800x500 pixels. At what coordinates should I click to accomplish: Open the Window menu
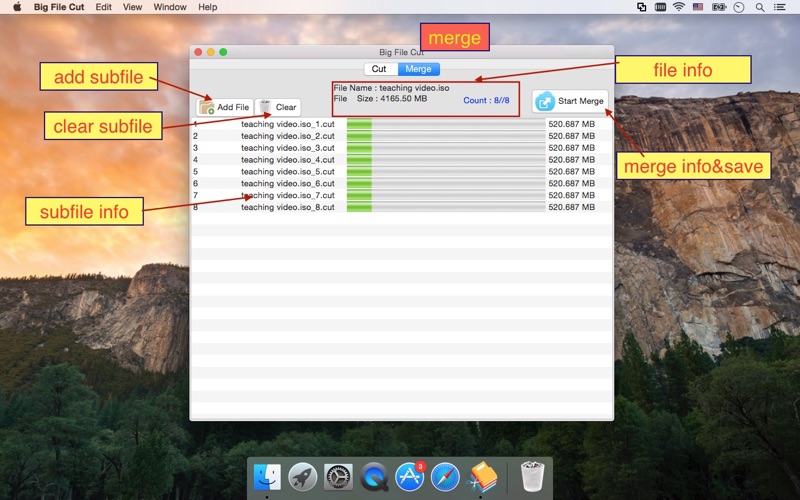click(x=170, y=7)
